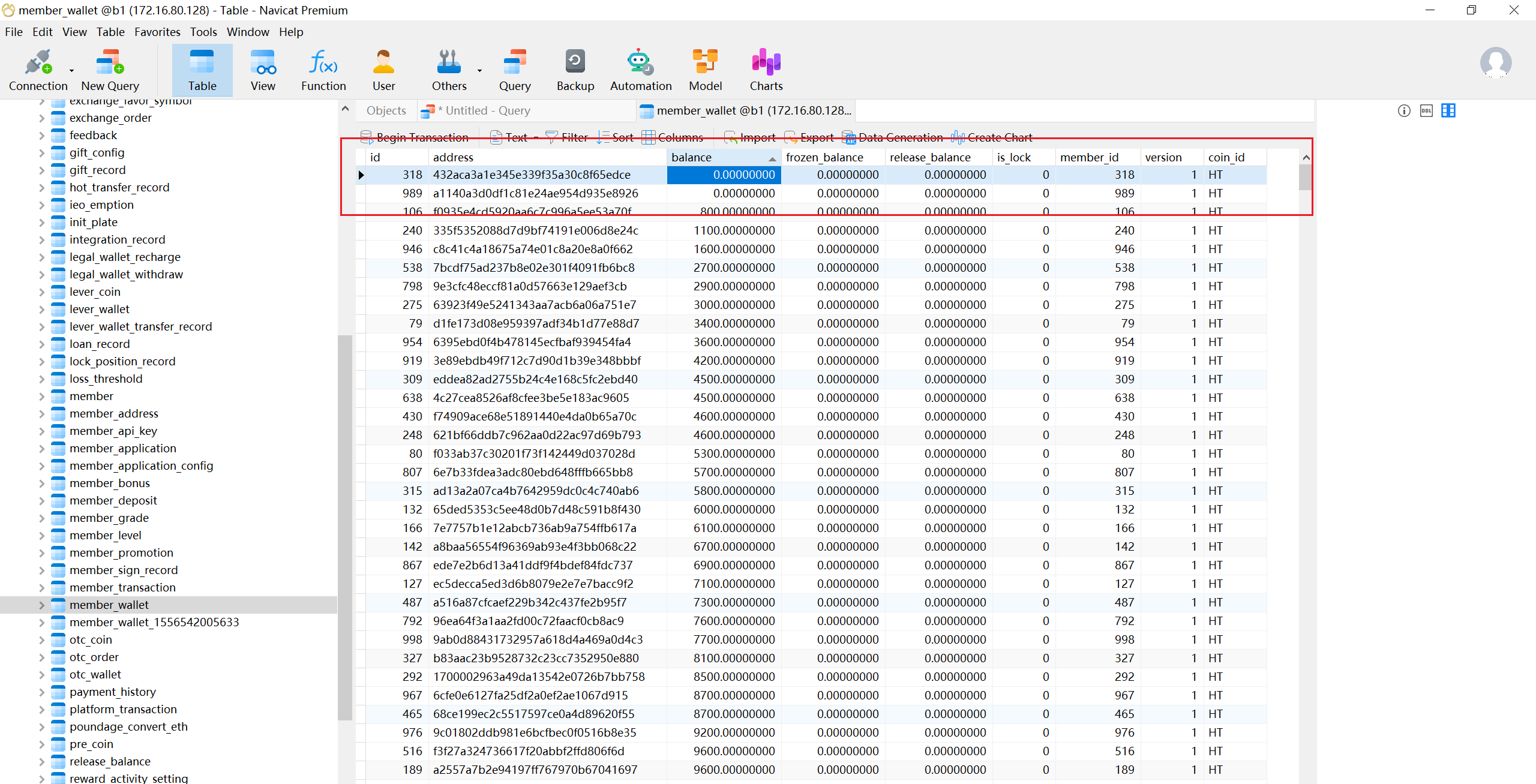Switch to the Objects tab
Viewport: 1536px width, 784px height.
[x=386, y=110]
